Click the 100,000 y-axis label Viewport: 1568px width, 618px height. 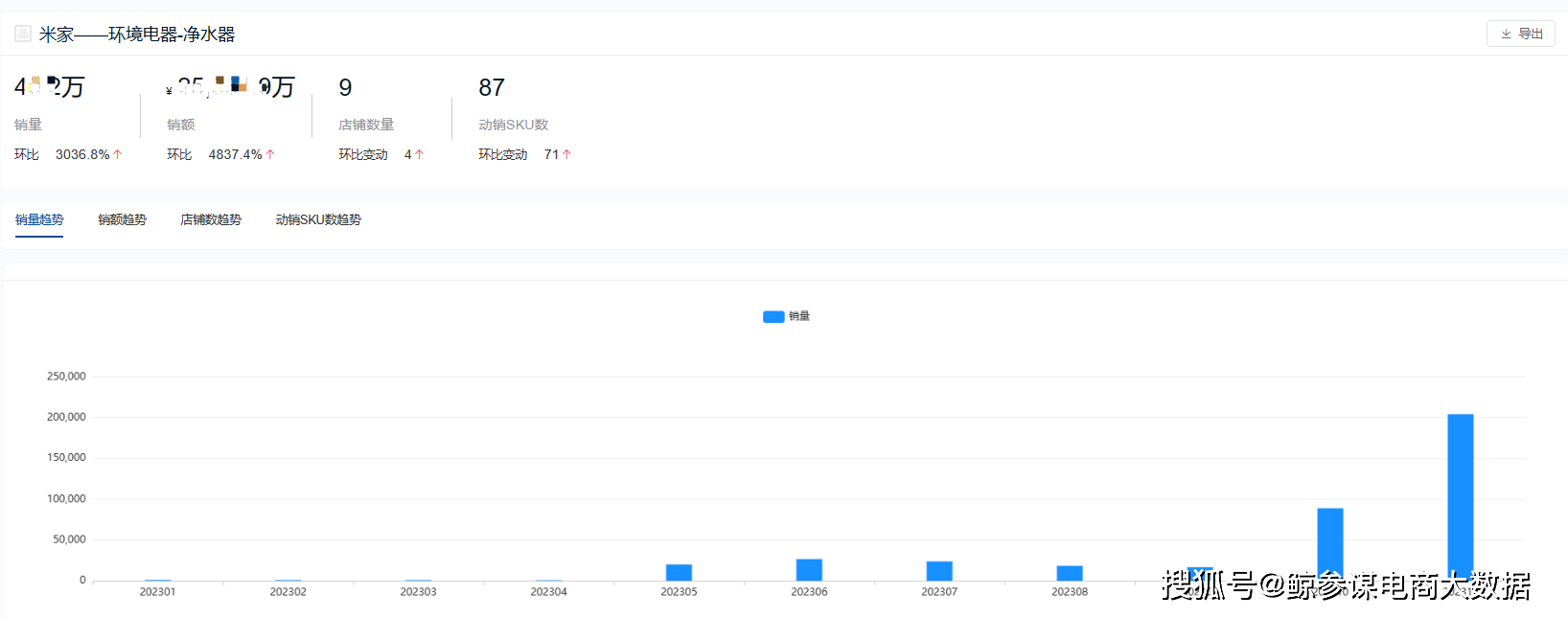(x=66, y=499)
